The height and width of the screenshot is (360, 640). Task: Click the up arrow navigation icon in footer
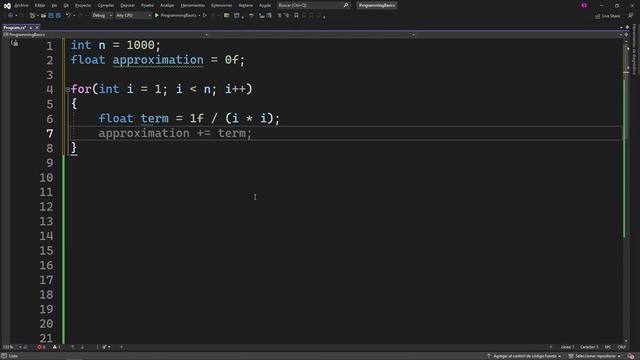[x=73, y=347]
